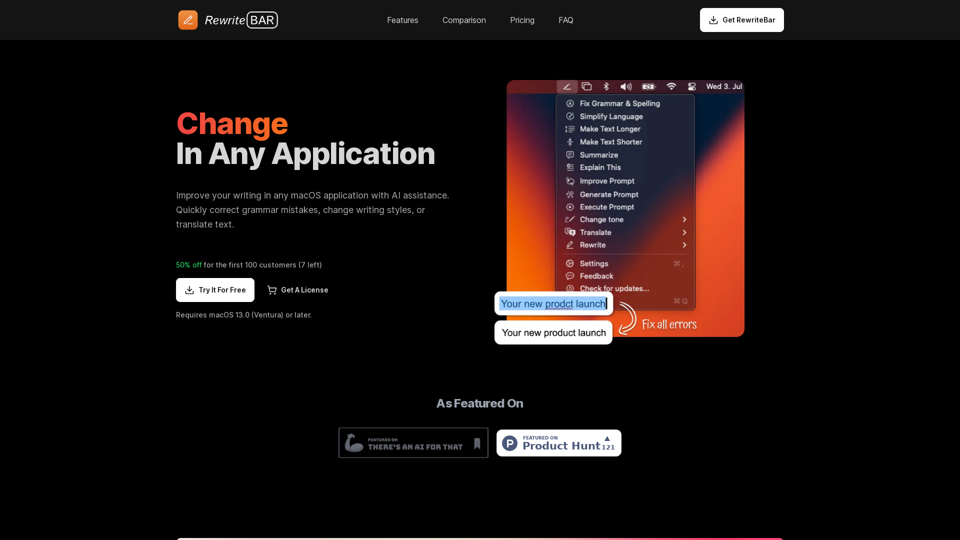
Task: Click the volume speaker icon in menu bar
Action: click(626, 86)
